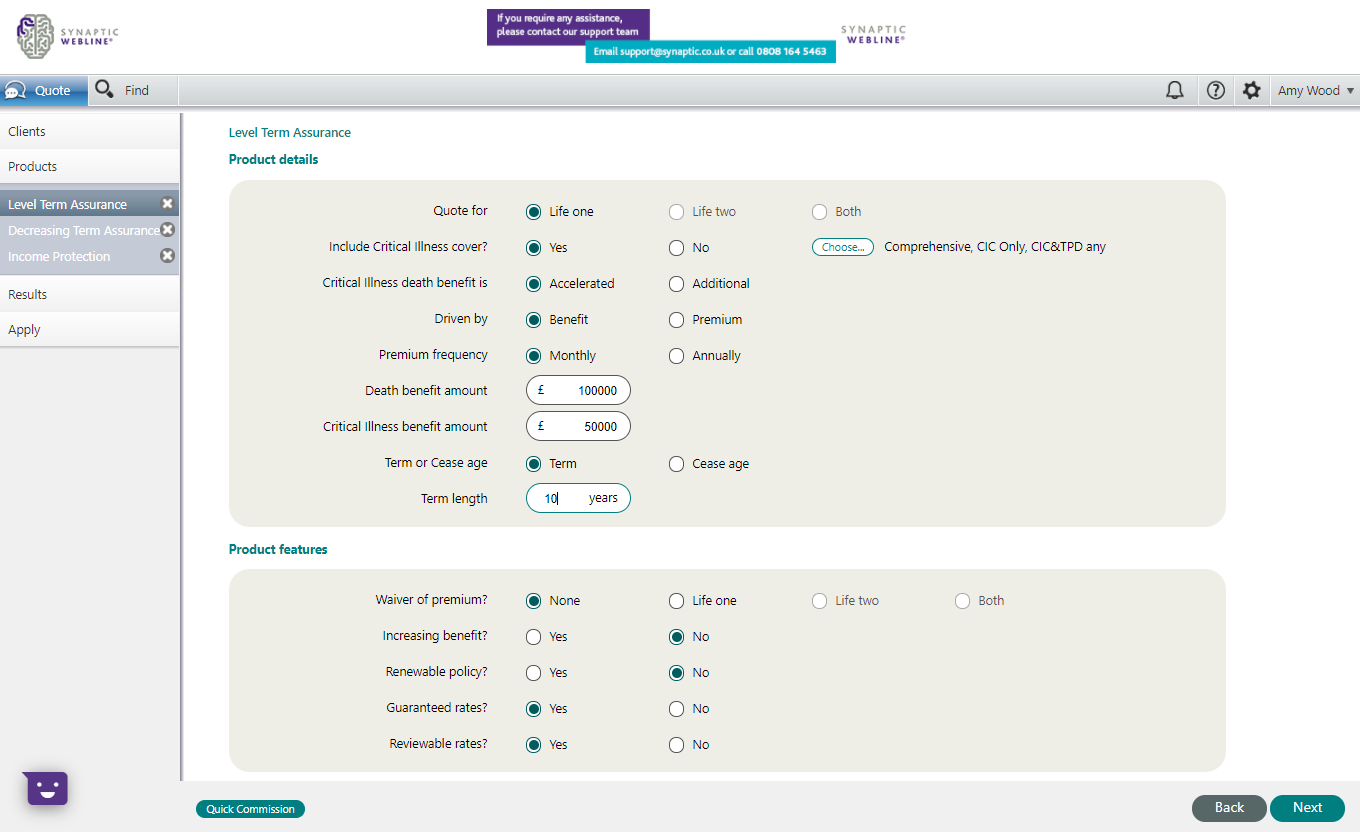Click the Quote speech bubble icon
1360x832 pixels.
coord(15,91)
